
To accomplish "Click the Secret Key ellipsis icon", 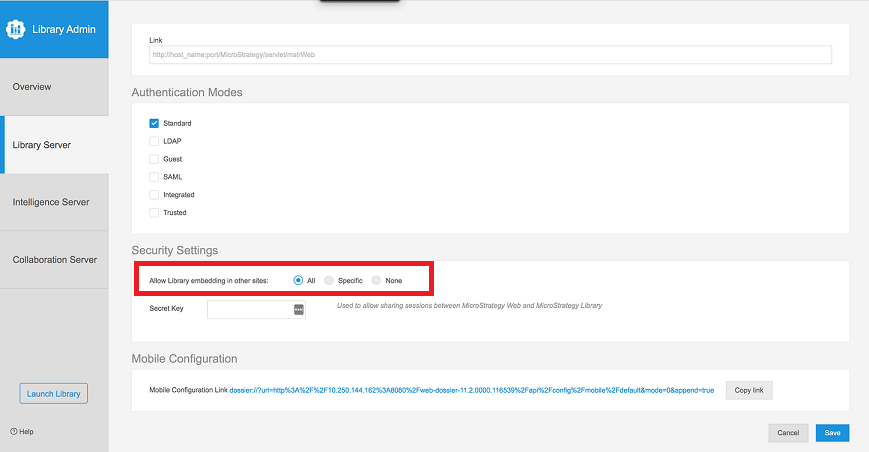I will pyautogui.click(x=299, y=309).
